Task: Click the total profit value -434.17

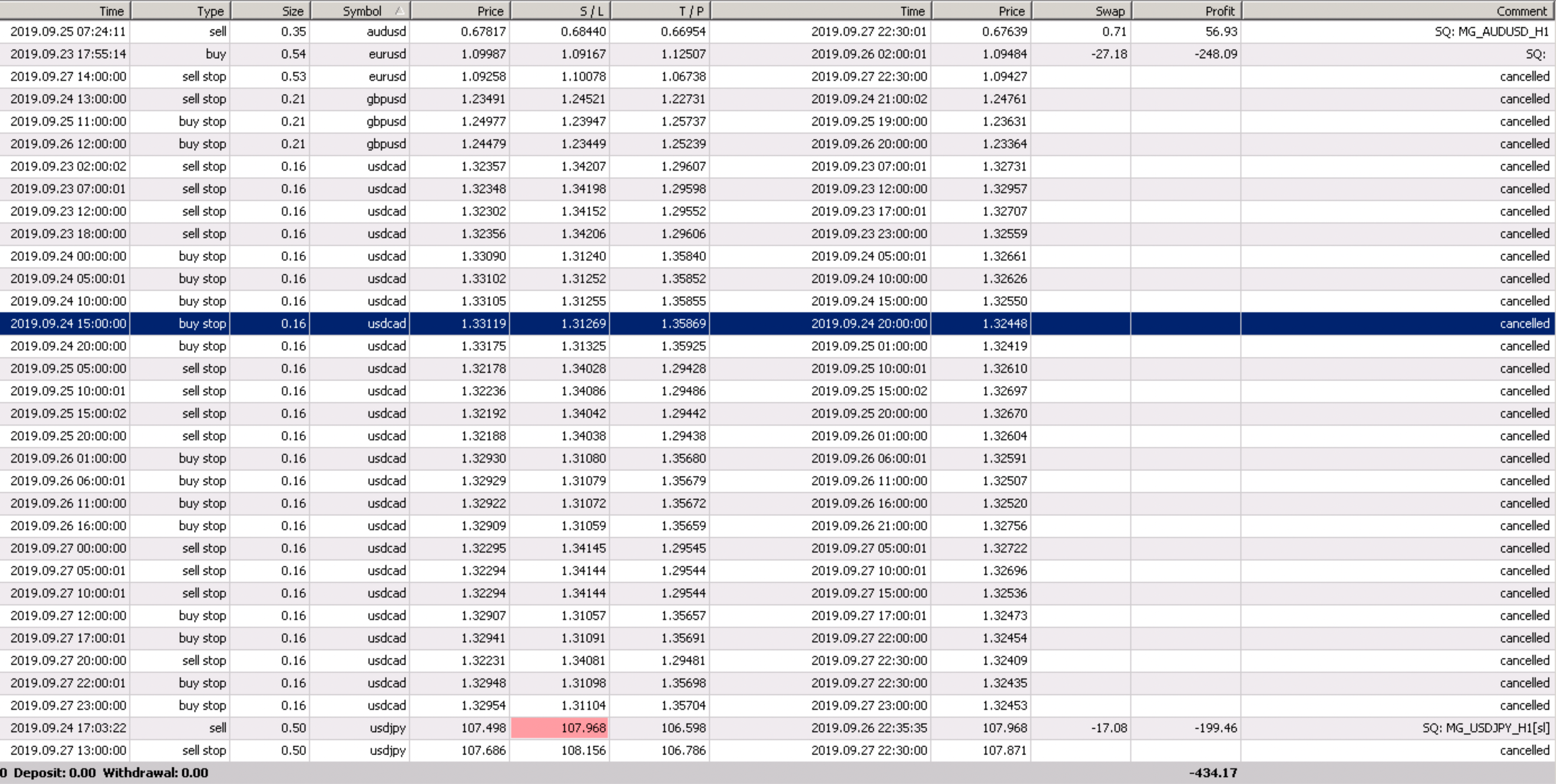Action: [1213, 773]
